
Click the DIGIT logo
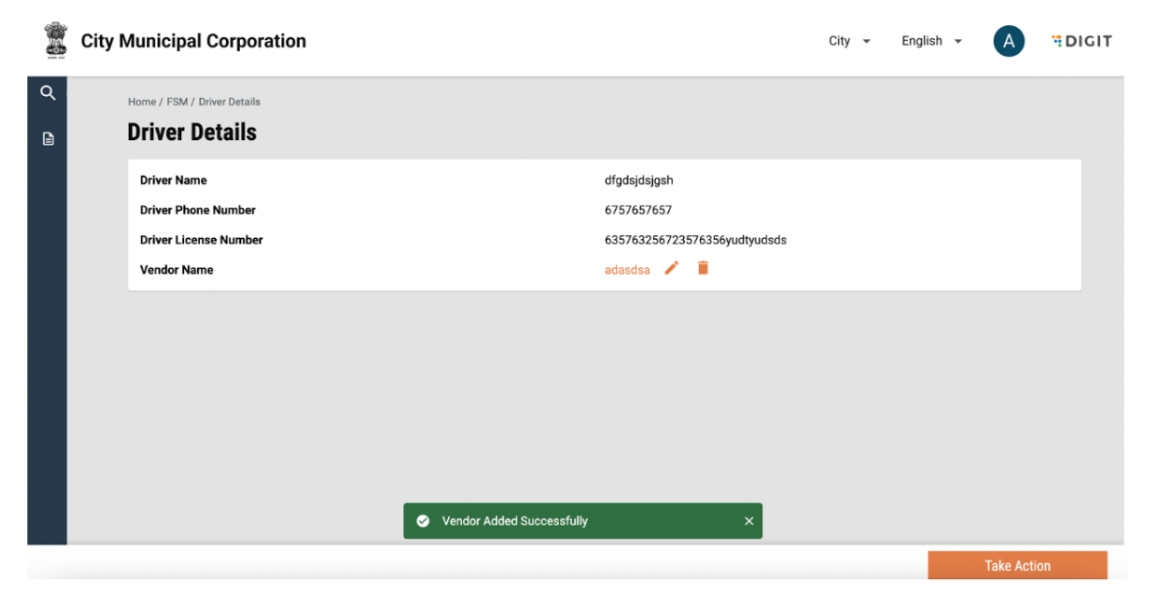[1081, 41]
